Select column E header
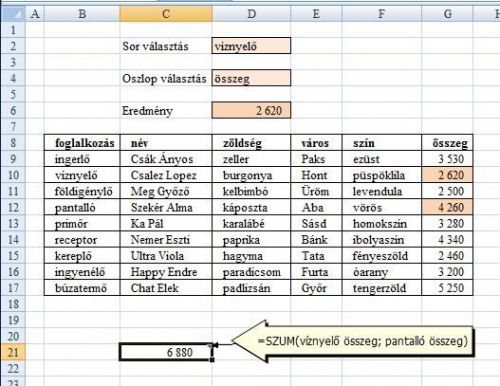The height and width of the screenshot is (386, 500). click(316, 14)
